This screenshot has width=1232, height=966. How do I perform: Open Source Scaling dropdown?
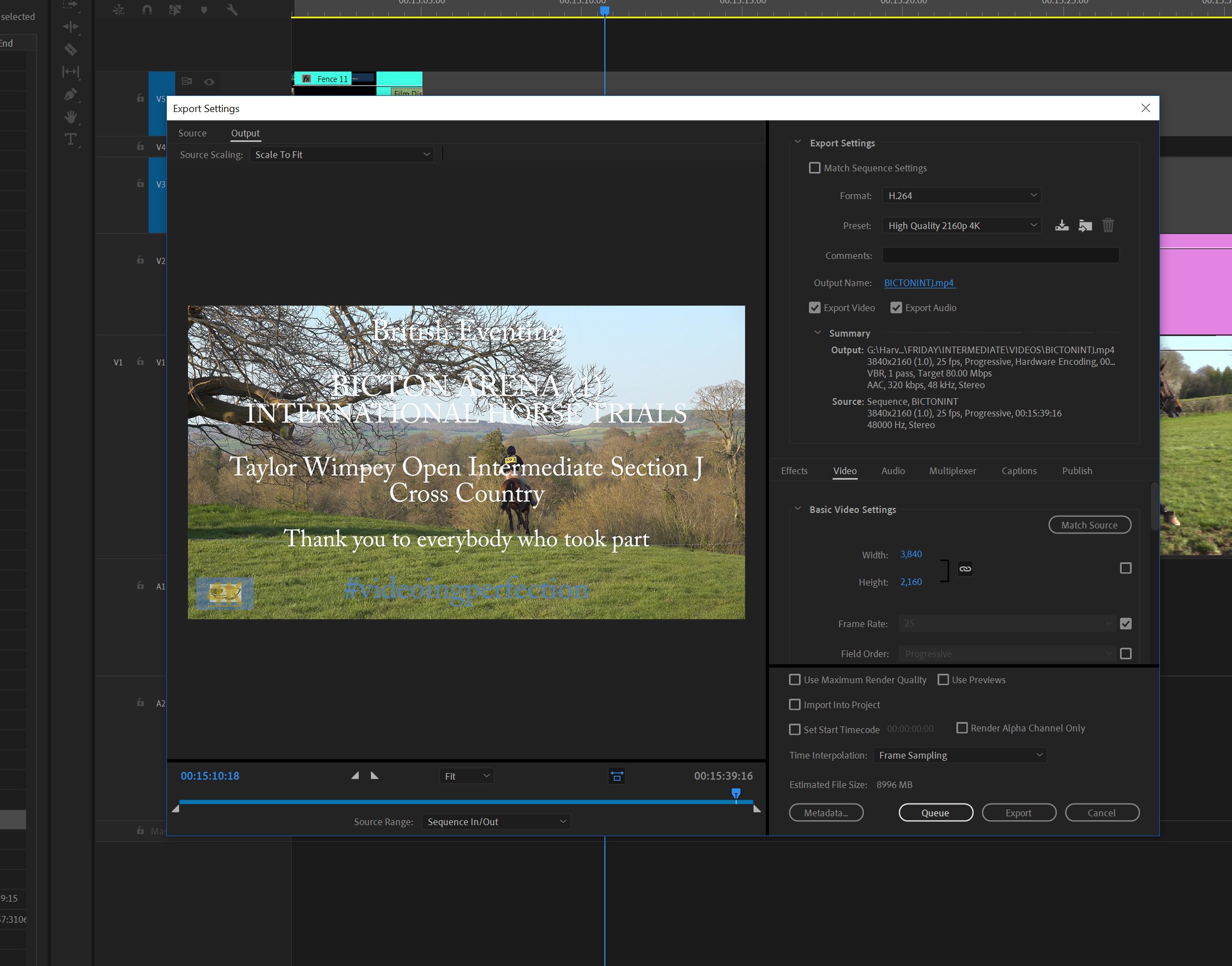point(342,154)
